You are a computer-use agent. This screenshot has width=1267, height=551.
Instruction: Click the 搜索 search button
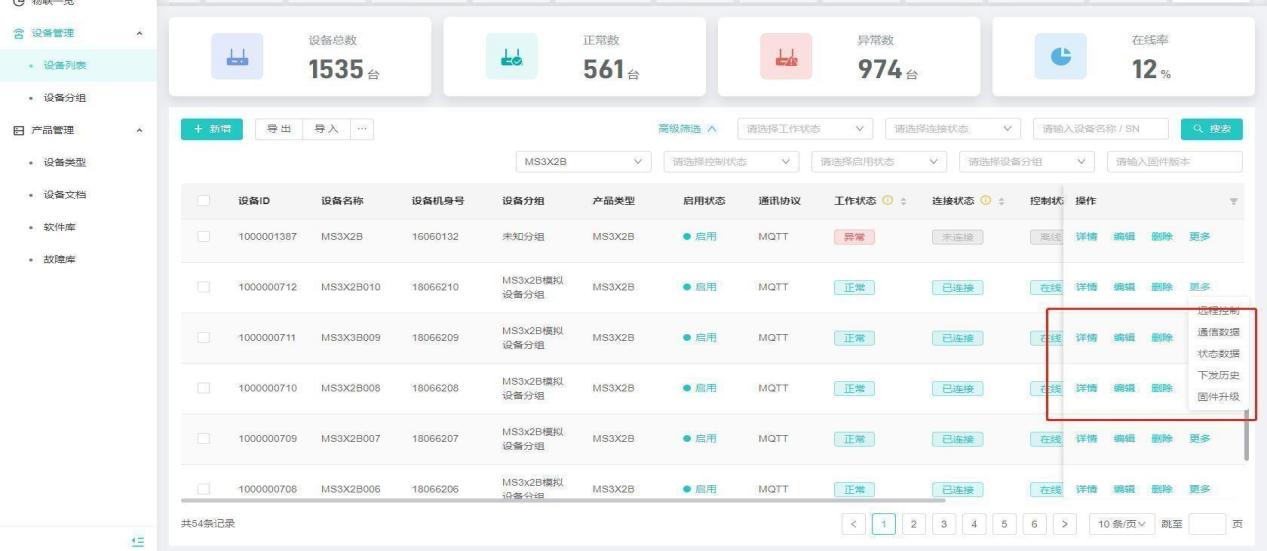coord(1212,129)
